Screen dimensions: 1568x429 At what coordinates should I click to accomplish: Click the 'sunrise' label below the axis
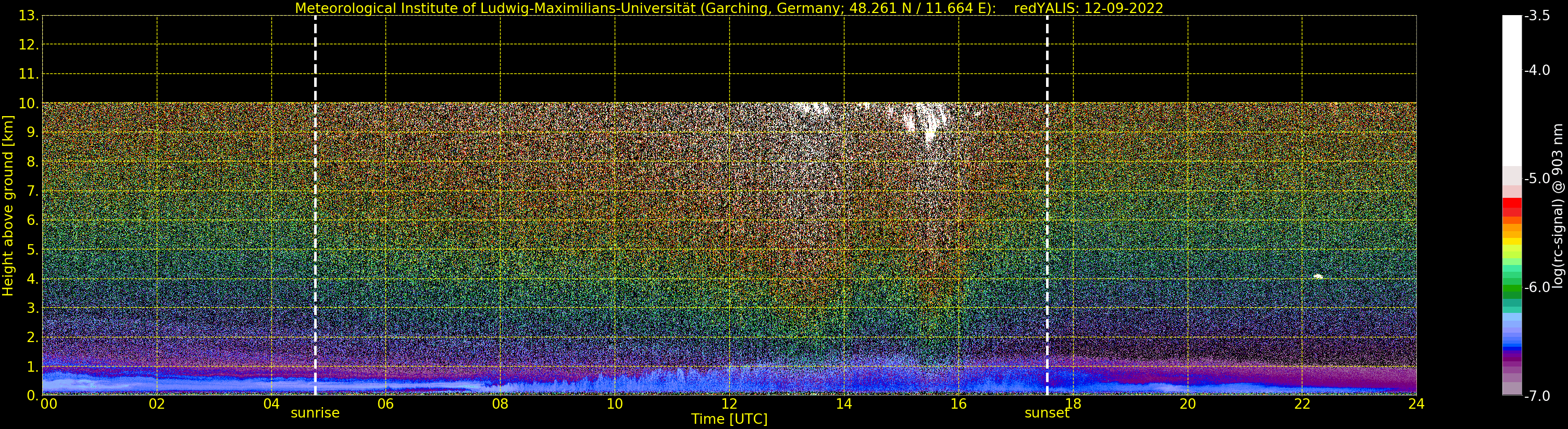315,412
